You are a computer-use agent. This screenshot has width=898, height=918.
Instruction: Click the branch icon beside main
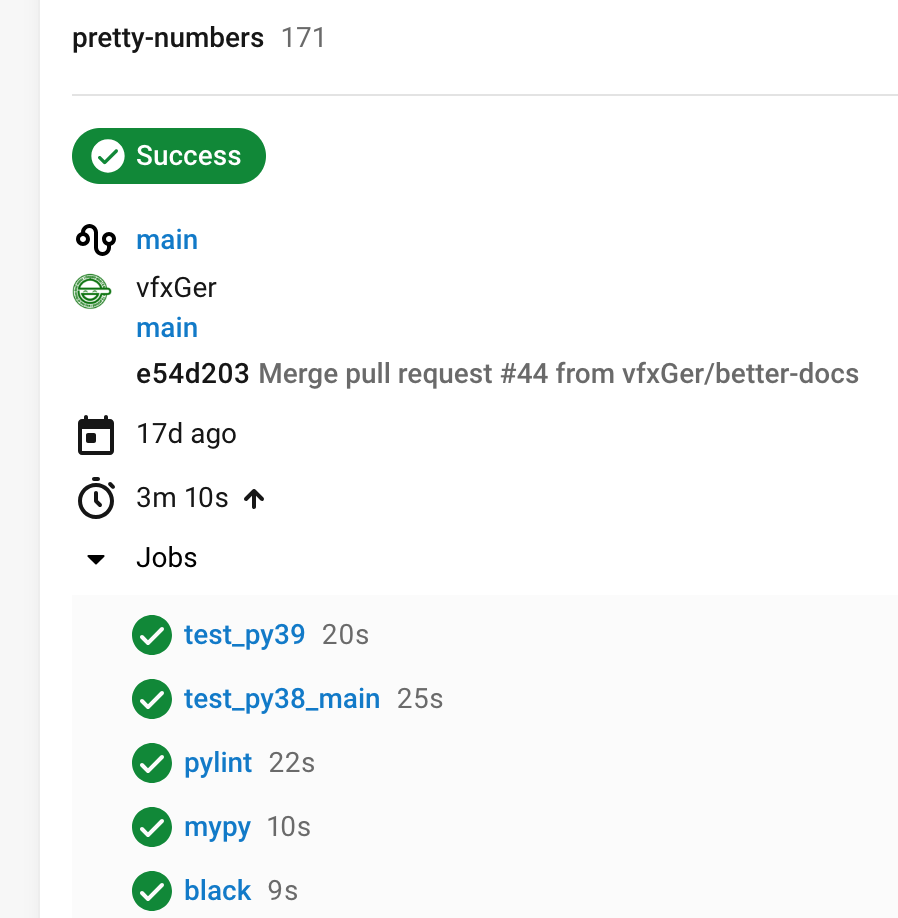[x=96, y=240]
